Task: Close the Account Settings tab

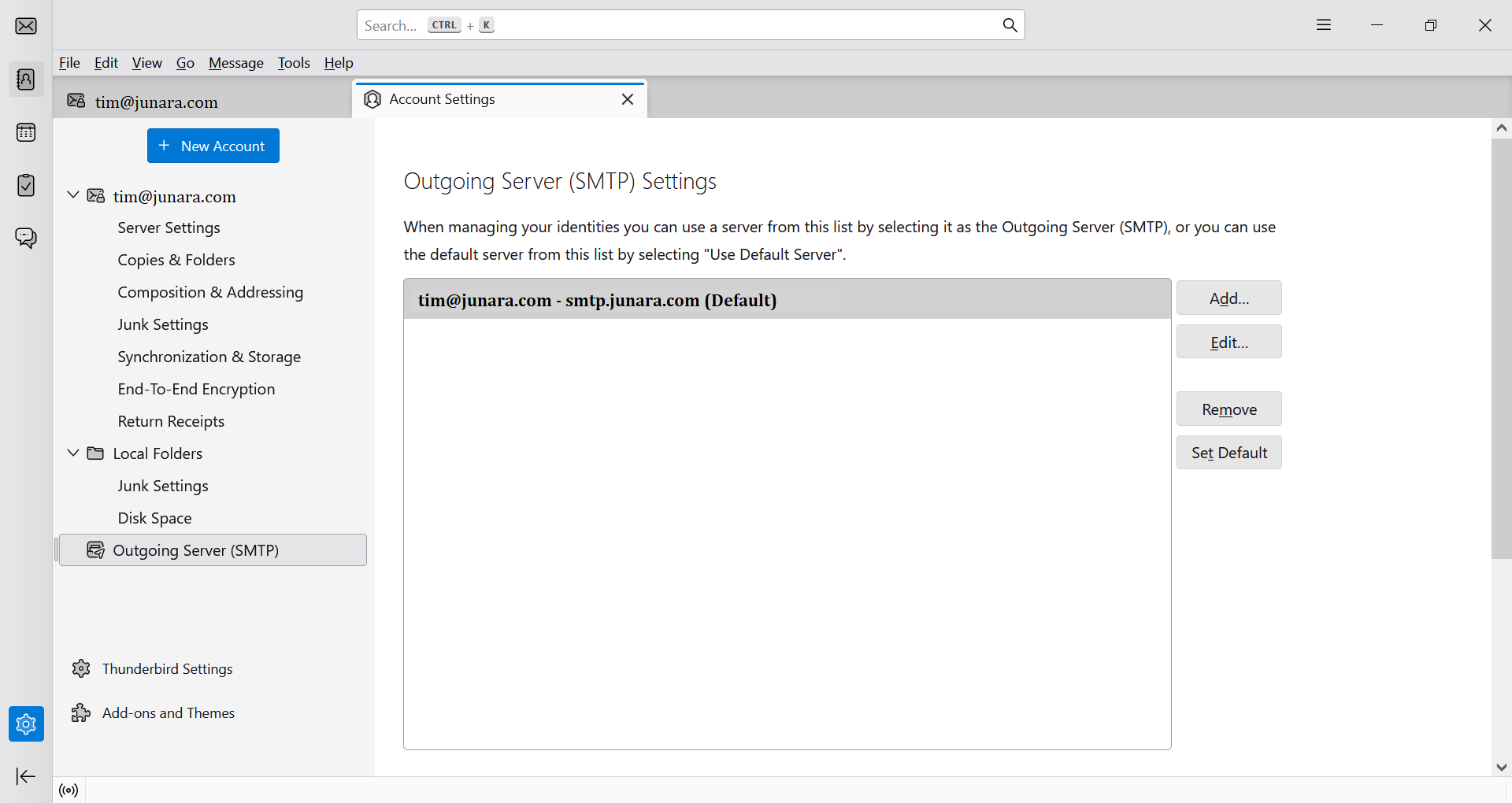Action: [x=628, y=99]
